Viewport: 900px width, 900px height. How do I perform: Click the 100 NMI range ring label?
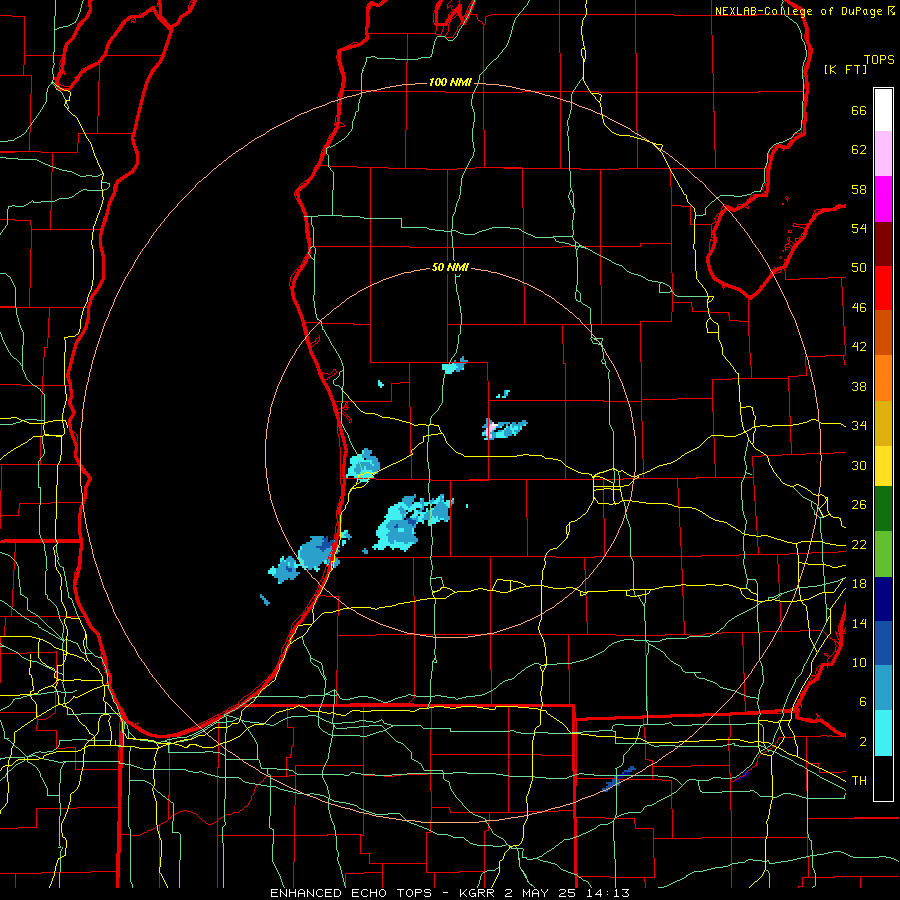[450, 83]
